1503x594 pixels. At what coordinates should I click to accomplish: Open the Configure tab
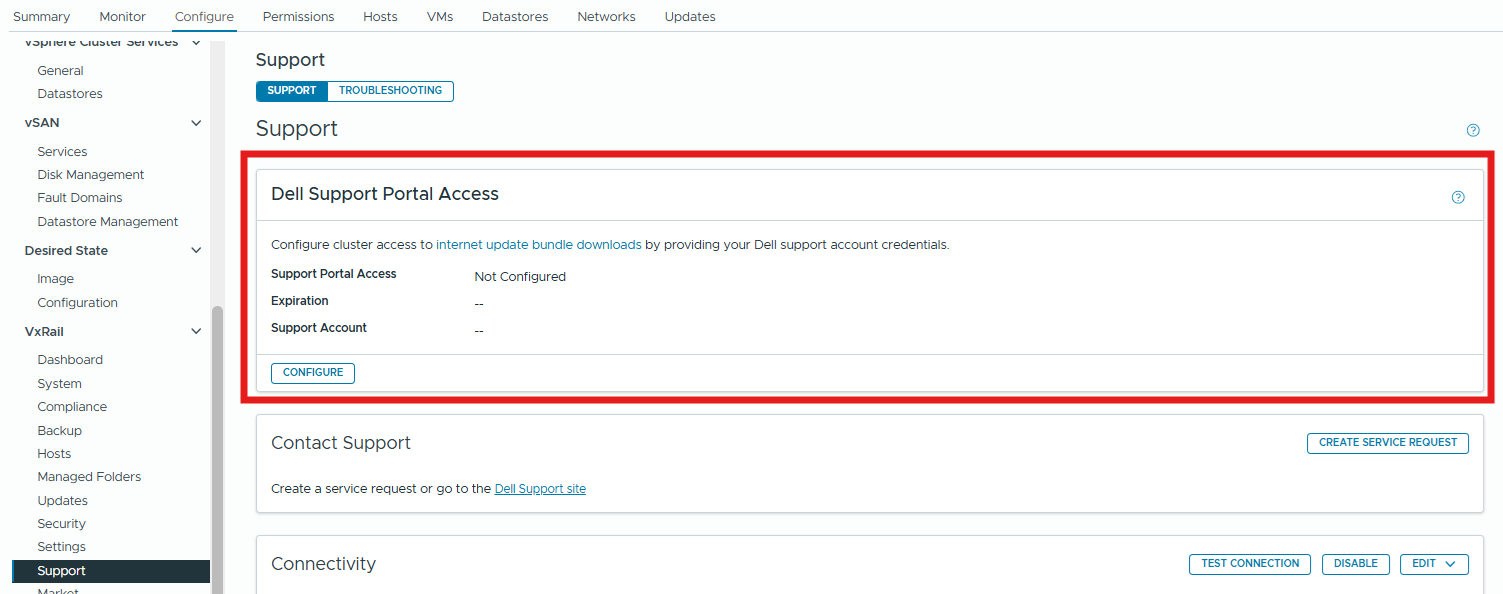(204, 16)
